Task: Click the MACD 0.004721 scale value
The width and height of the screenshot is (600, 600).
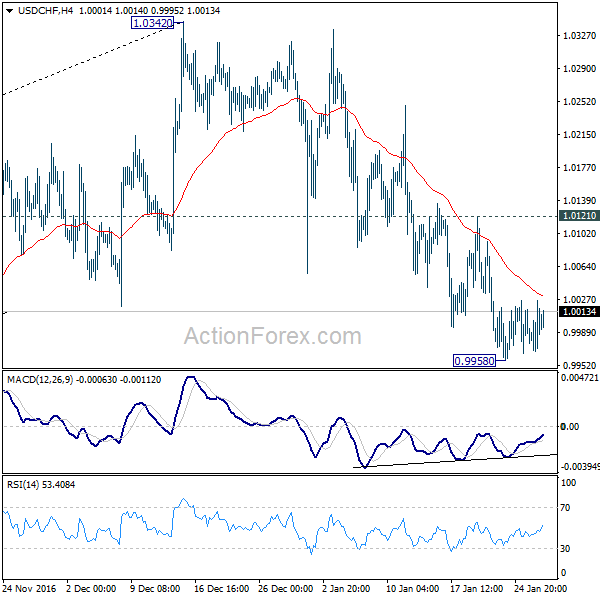Action: point(579,378)
